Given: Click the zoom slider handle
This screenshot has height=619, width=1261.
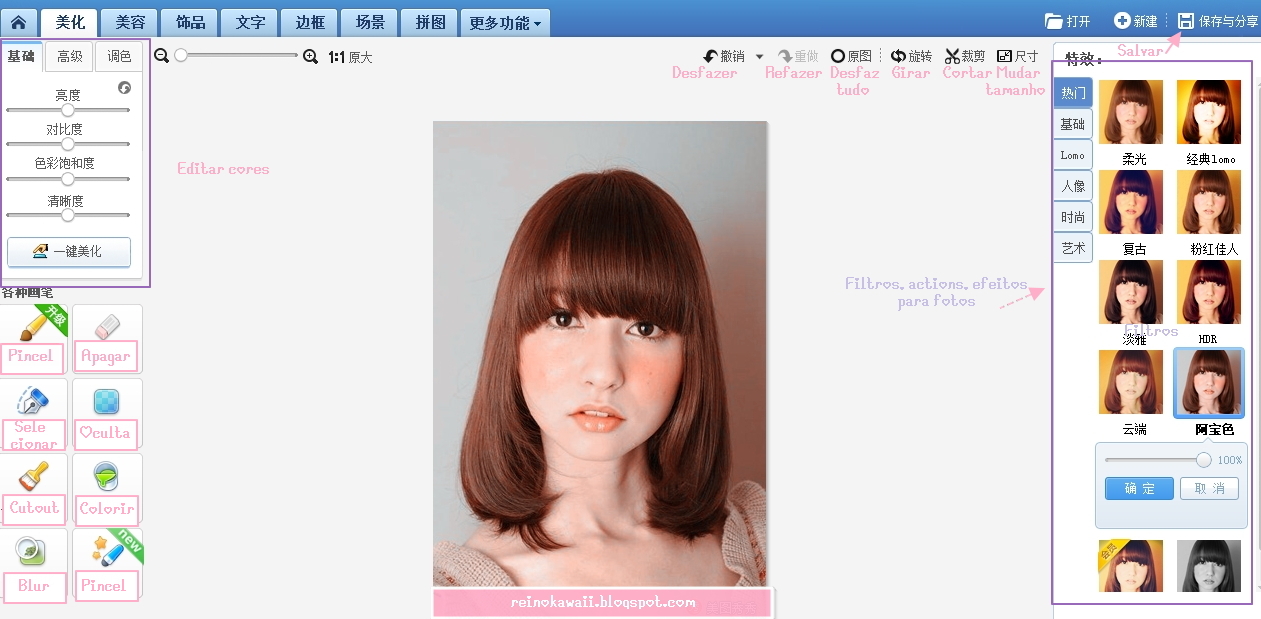Looking at the screenshot, I should tap(181, 56).
